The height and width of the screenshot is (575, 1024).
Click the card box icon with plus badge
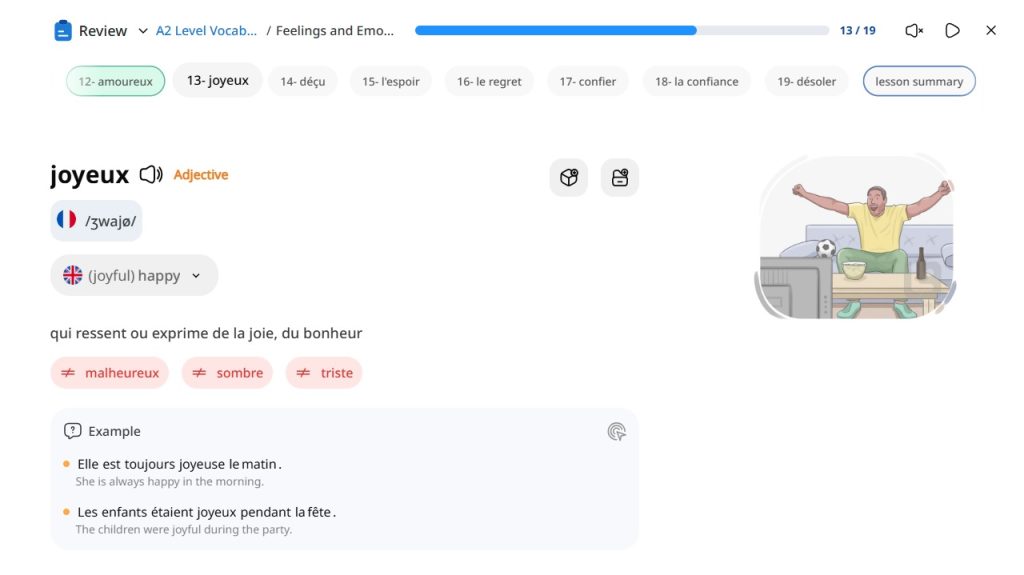pyautogui.click(x=620, y=178)
